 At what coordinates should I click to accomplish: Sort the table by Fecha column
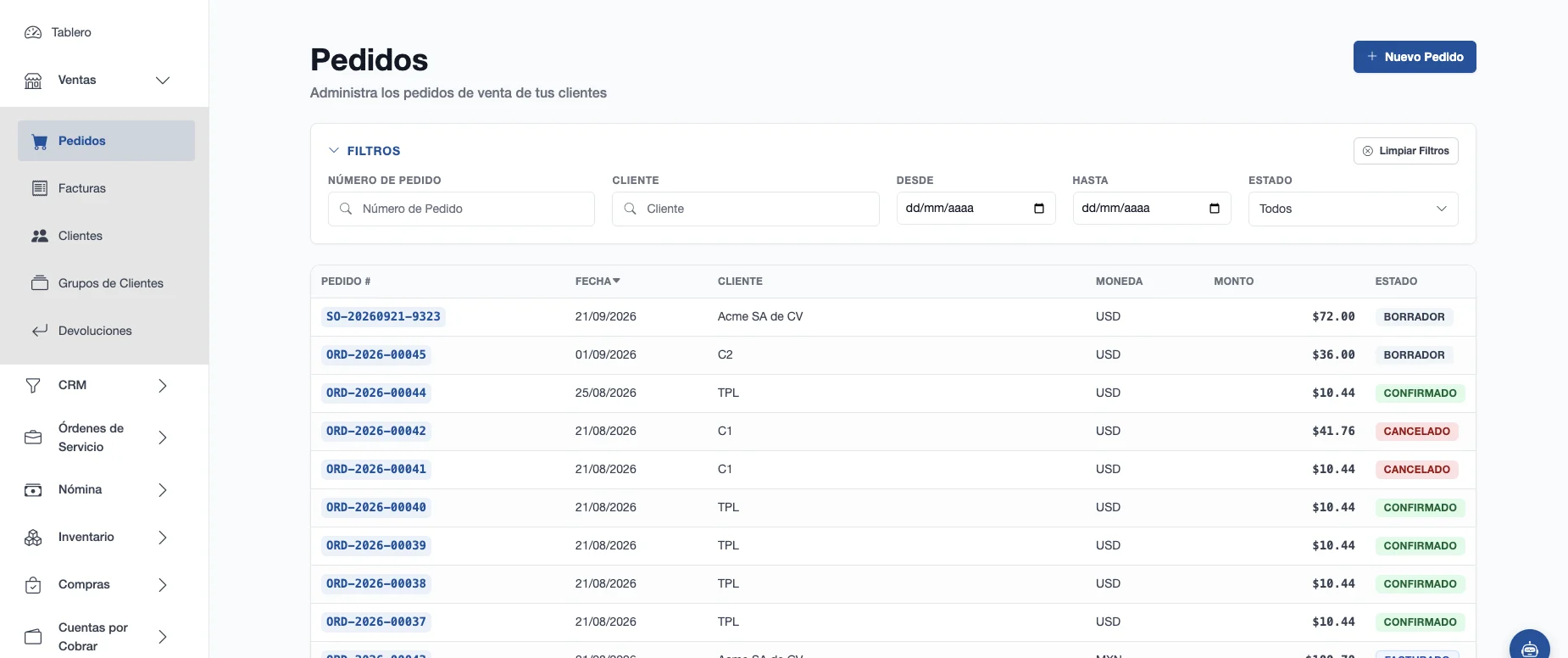click(x=598, y=282)
